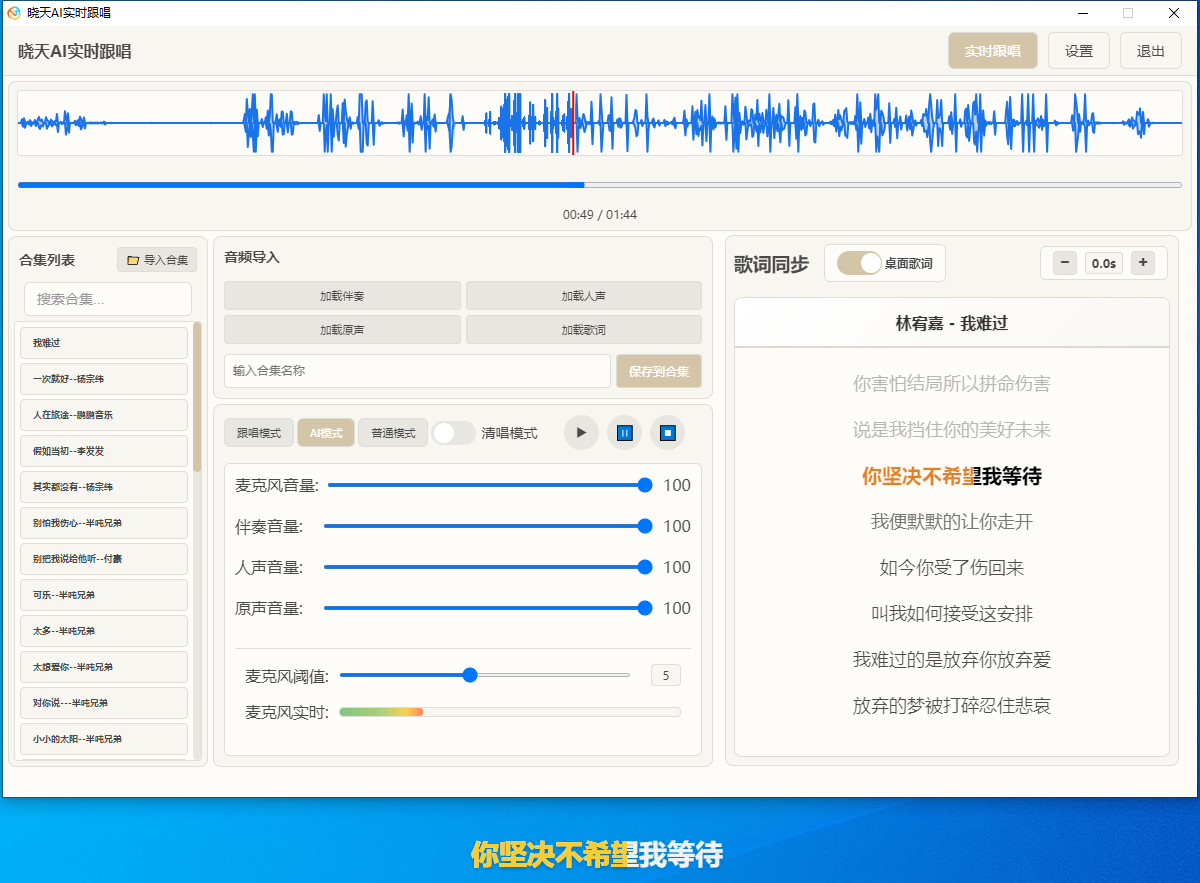Screen dimensions: 1200x883
Task: Enable the 清唱模式 toggle switch
Action: 453,433
